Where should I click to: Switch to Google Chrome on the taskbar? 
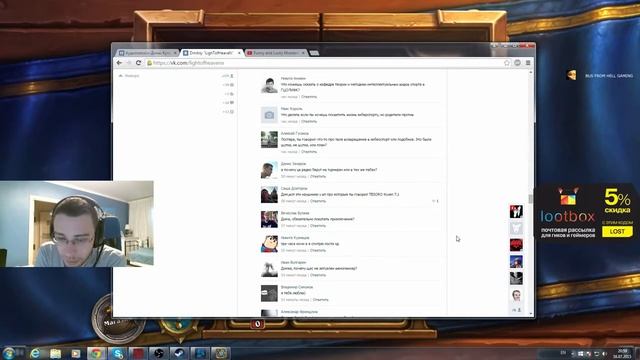[97, 353]
